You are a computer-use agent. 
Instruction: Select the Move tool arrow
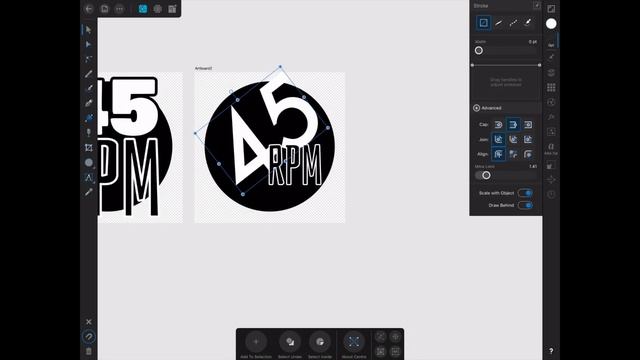click(x=89, y=30)
